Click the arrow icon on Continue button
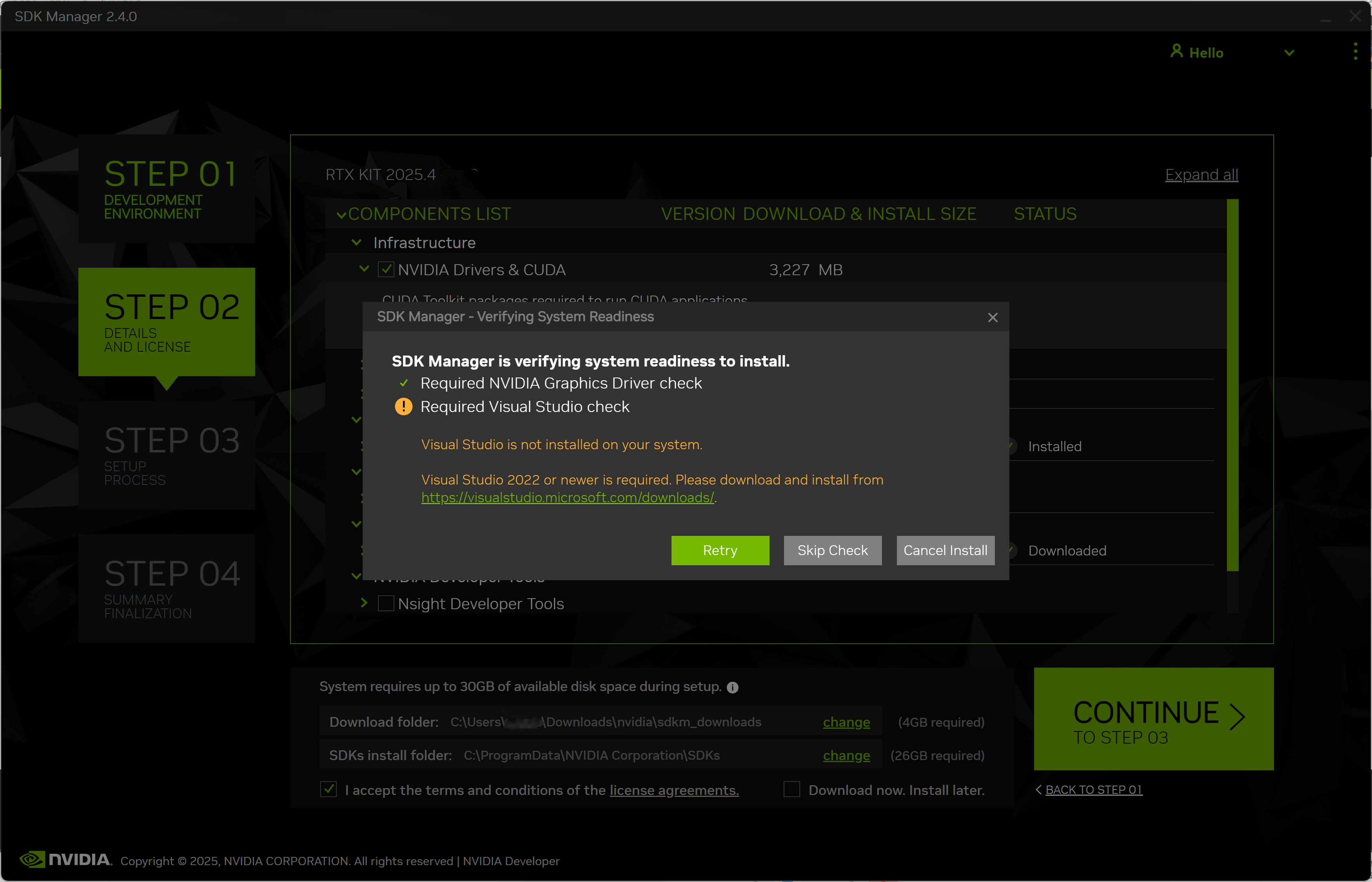Screen dimensions: 1372x882 click(1237, 717)
